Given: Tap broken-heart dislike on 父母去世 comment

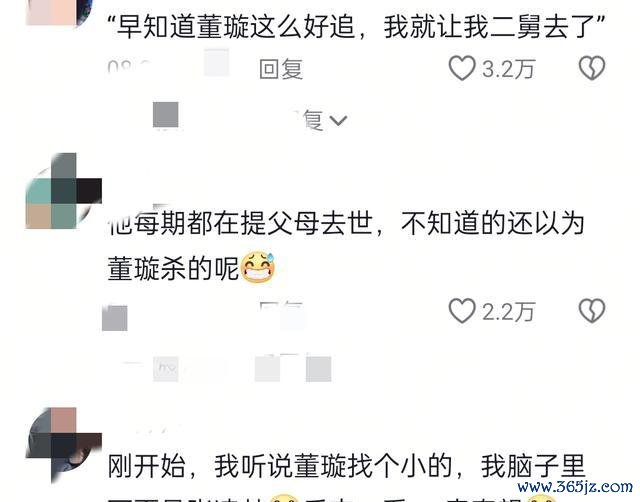Looking at the screenshot, I should click(x=592, y=311).
